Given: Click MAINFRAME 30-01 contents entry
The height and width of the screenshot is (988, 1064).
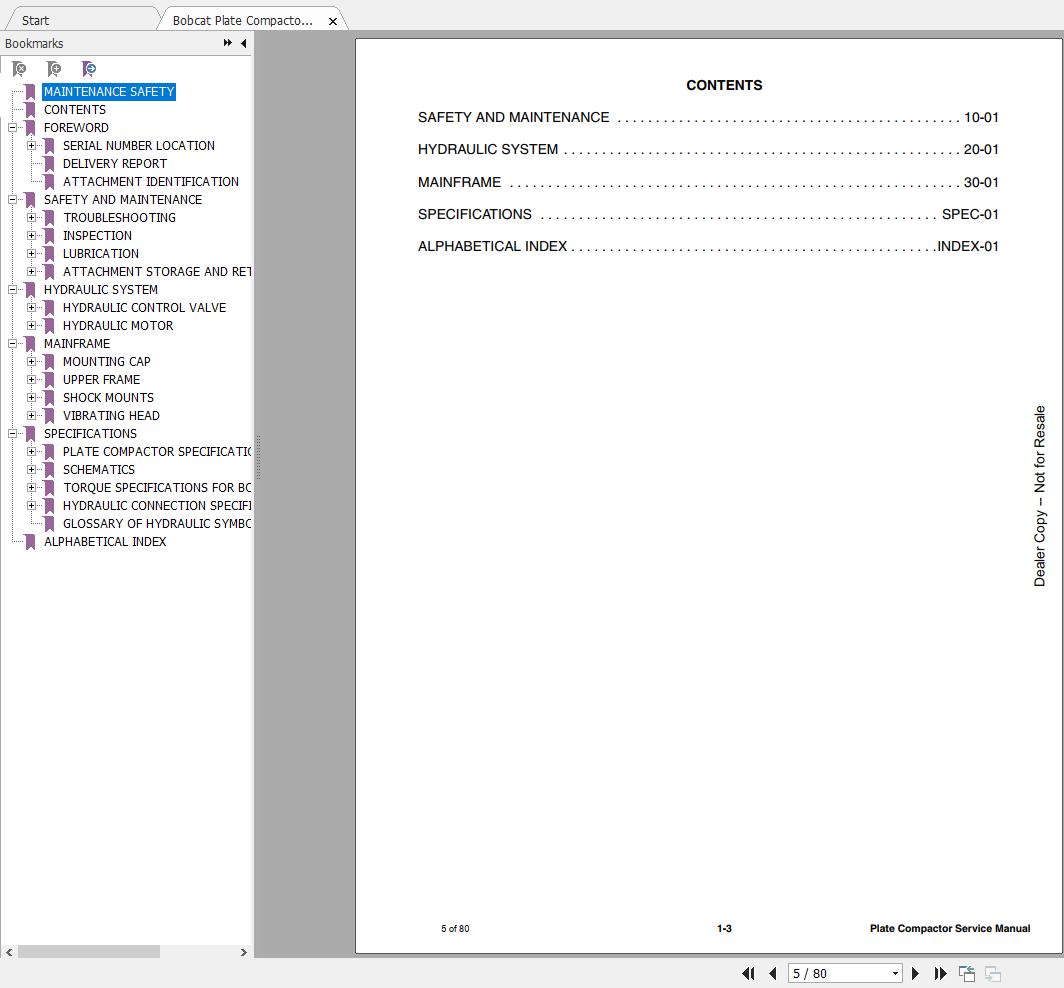Looking at the screenshot, I should click(x=708, y=182).
